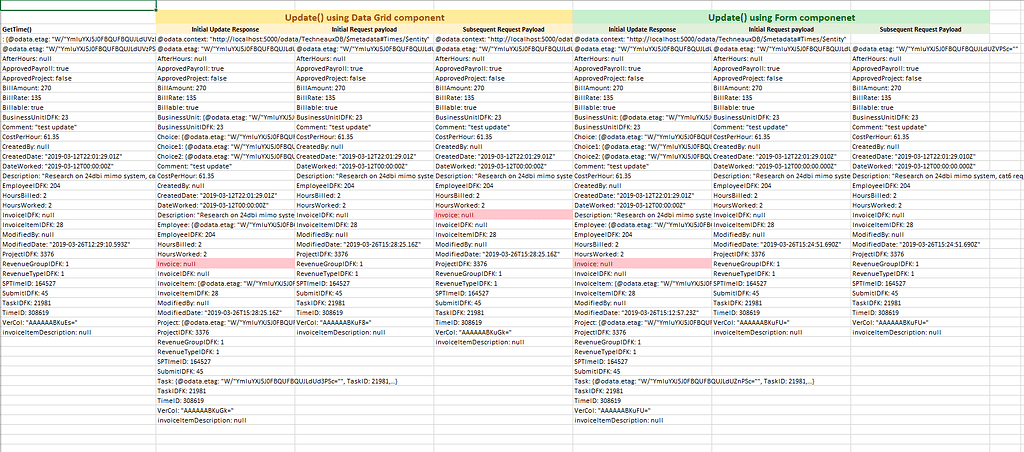Select Form component 'Initial Update Response' header
The image size is (1024, 452).
click(642, 29)
